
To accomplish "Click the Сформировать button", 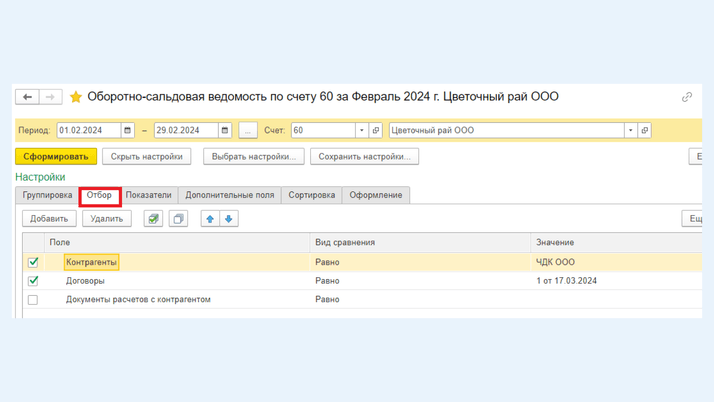I will [x=56, y=157].
